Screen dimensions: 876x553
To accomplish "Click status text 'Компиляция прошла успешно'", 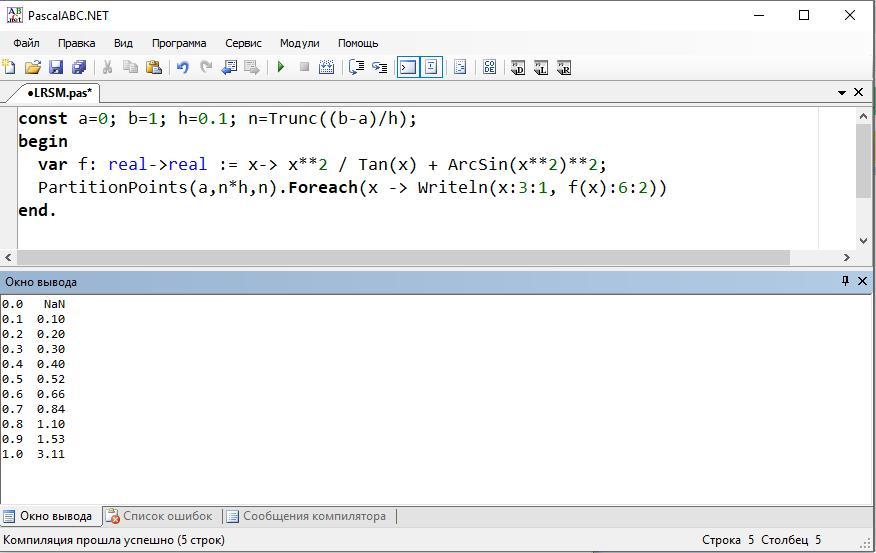I will point(88,540).
